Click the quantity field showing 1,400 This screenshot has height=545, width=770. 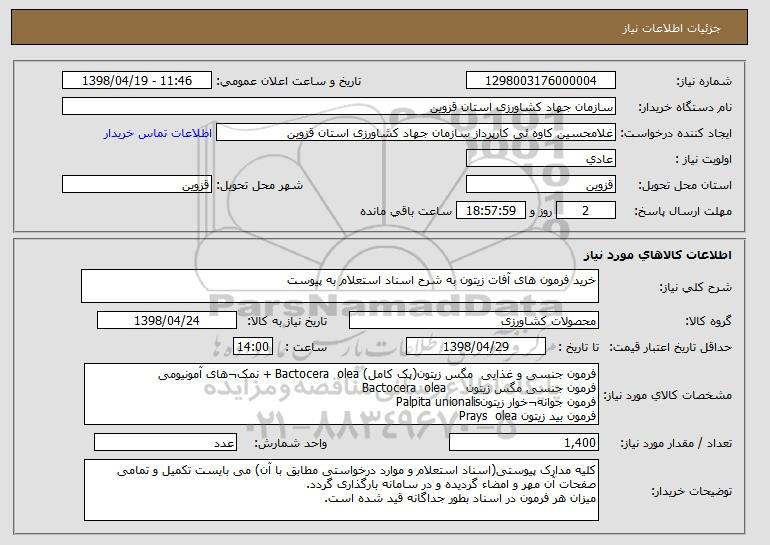524,442
